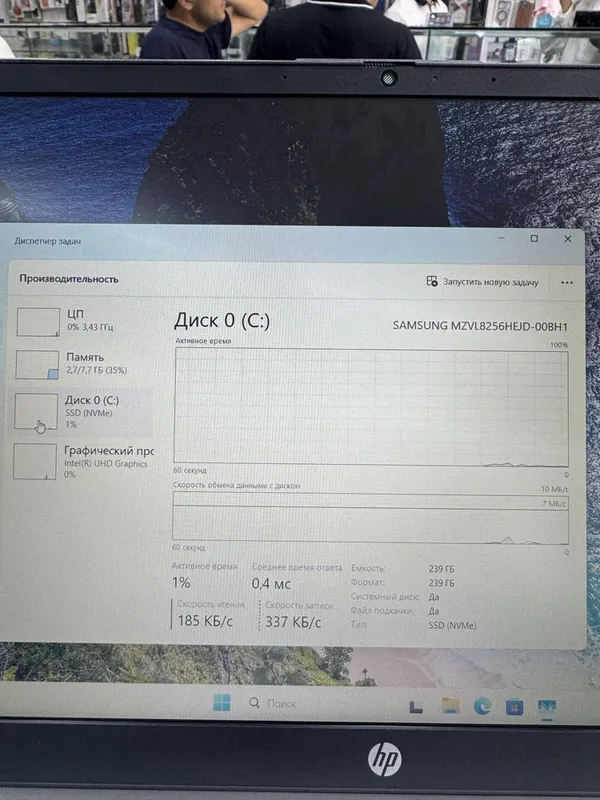Click the Память mini graph thumbnail
The width and height of the screenshot is (600, 800).
click(x=37, y=364)
